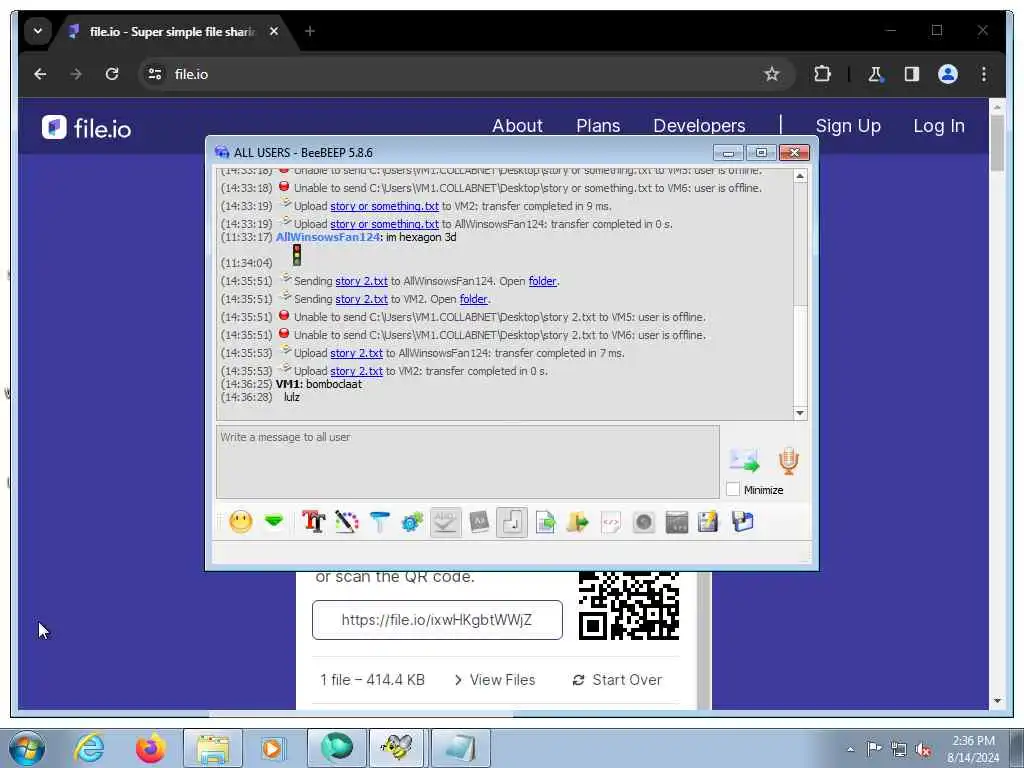Screen dimensions: 1024x768
Task: Click the muted volume tray icon
Action: [923, 750]
